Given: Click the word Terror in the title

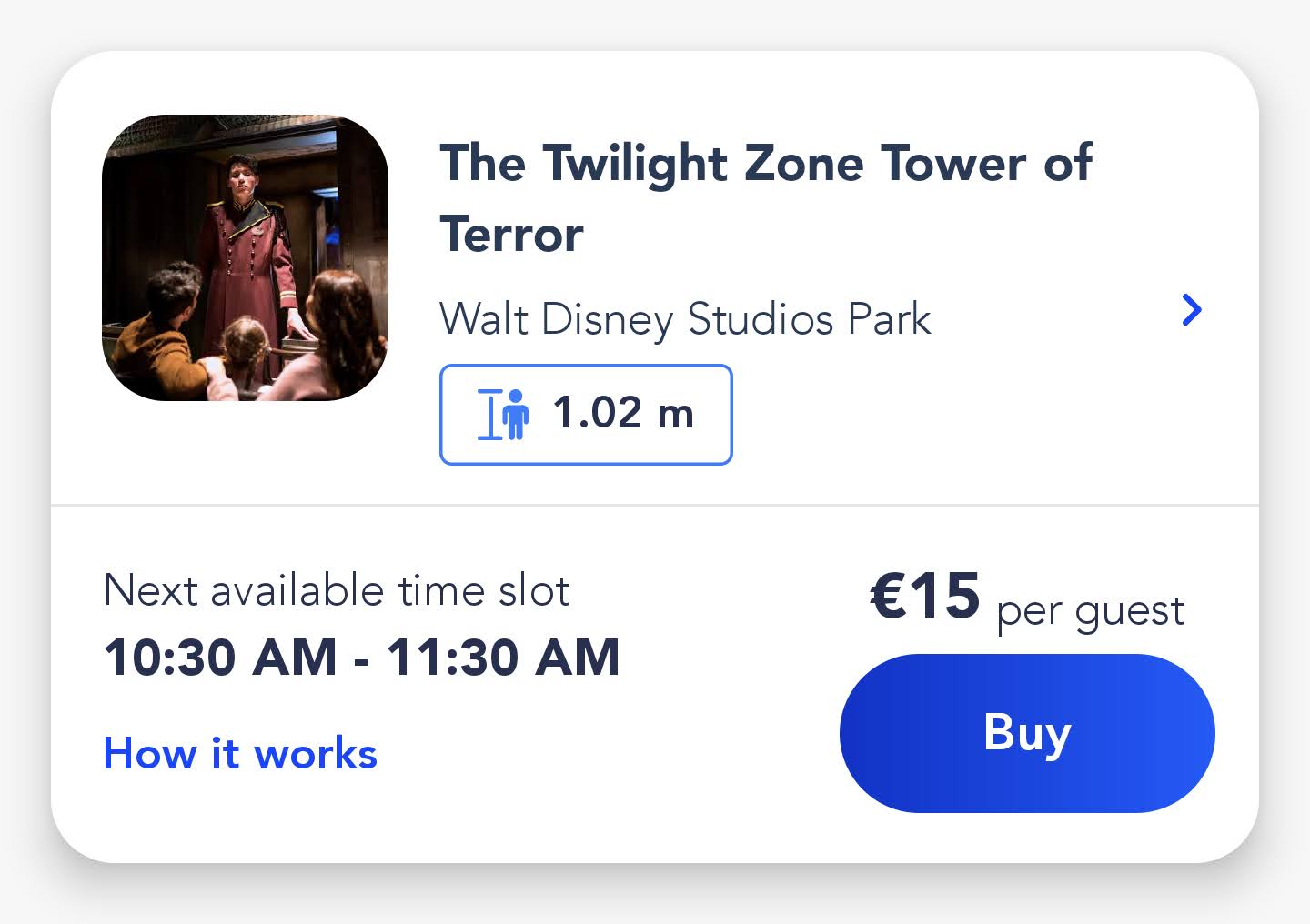Looking at the screenshot, I should tap(511, 235).
